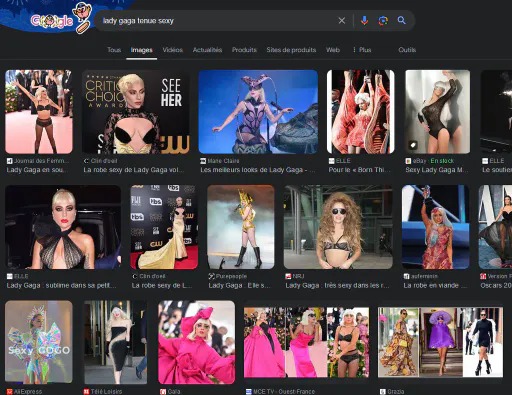
Task: Select the Images tab
Action: click(141, 50)
